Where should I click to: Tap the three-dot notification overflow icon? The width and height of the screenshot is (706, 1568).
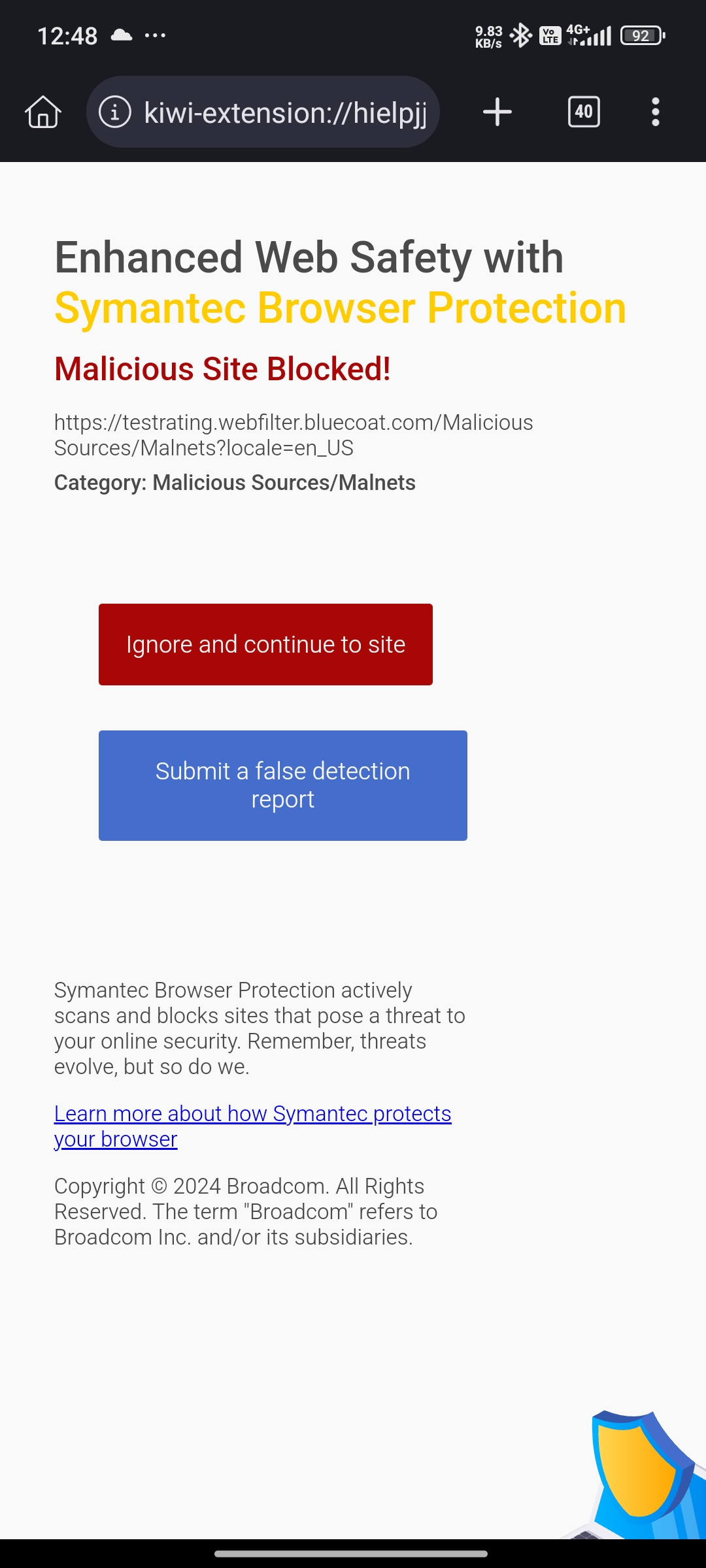(x=155, y=35)
